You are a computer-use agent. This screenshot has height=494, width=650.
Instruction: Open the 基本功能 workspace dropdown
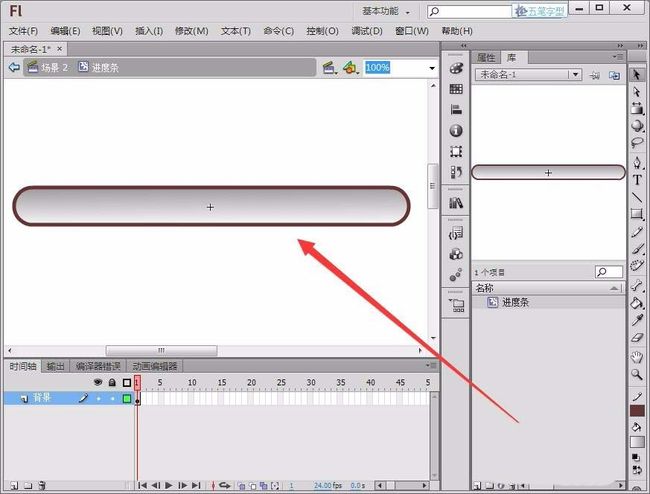point(386,11)
